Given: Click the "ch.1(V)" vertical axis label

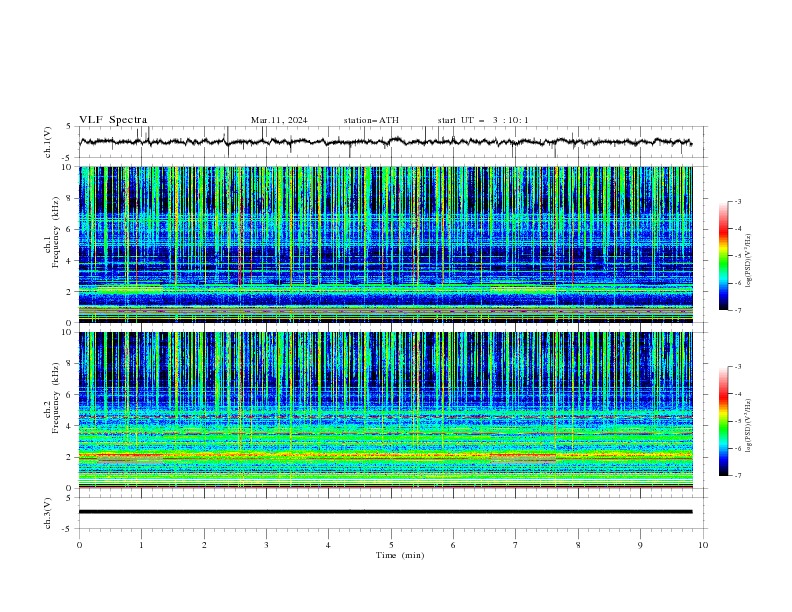Looking at the screenshot, I should pyautogui.click(x=48, y=142).
